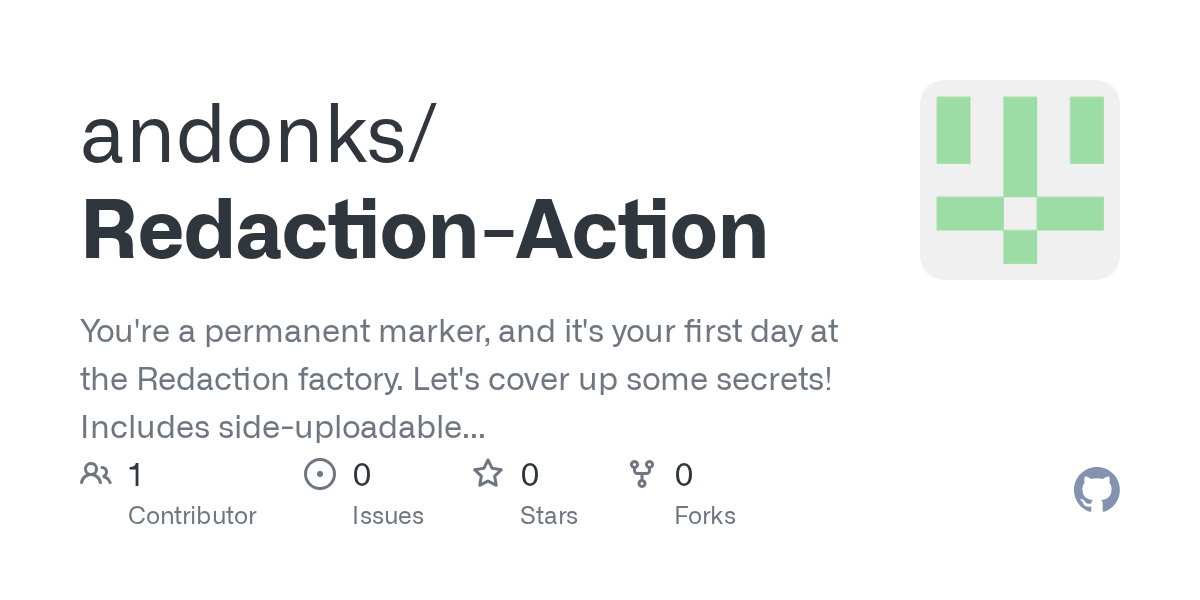Screen dimensions: 1200x600
Task: Click the top-left green block of the identicon
Action: point(953,130)
